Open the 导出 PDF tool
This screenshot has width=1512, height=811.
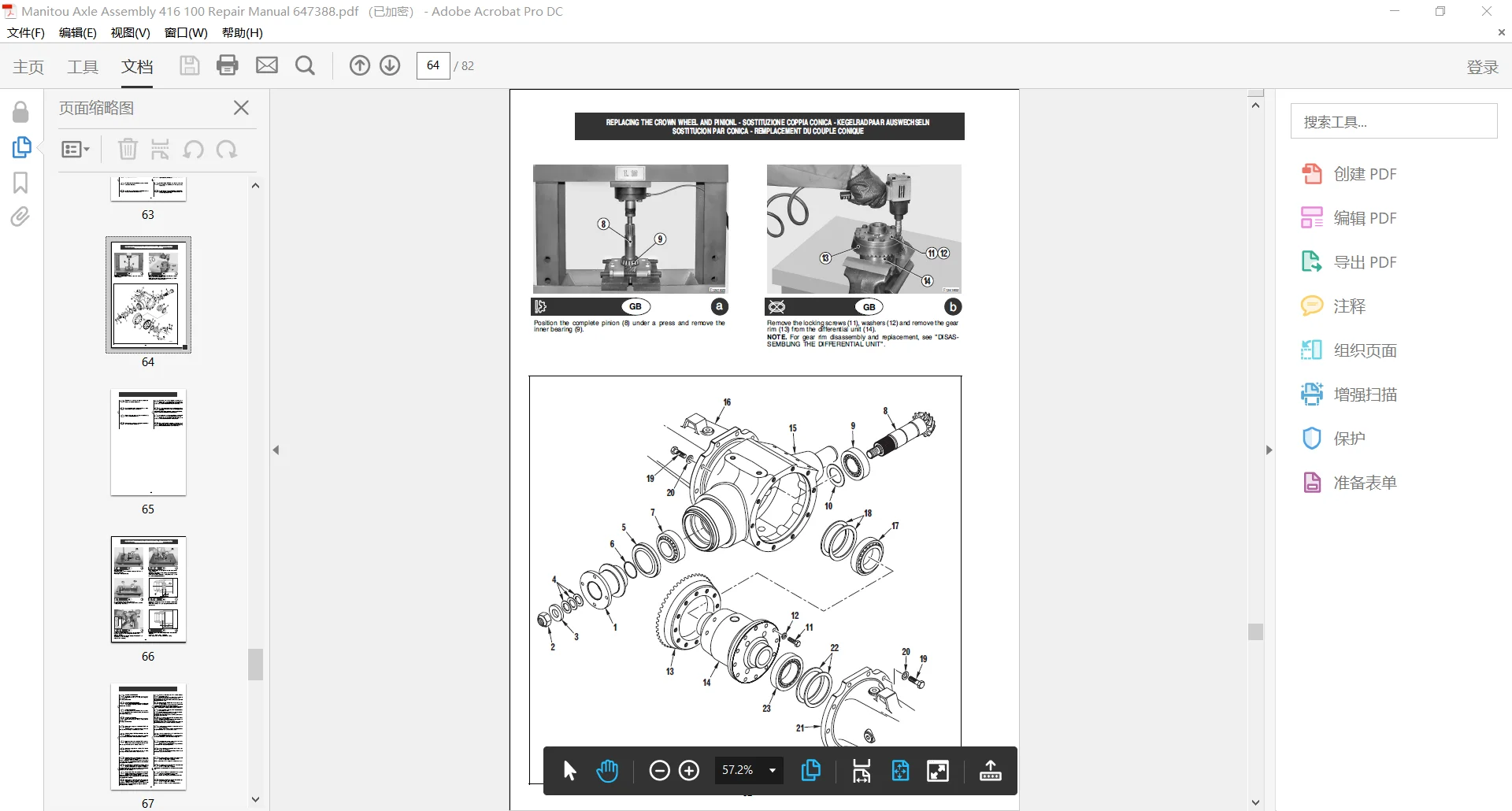point(1349,262)
